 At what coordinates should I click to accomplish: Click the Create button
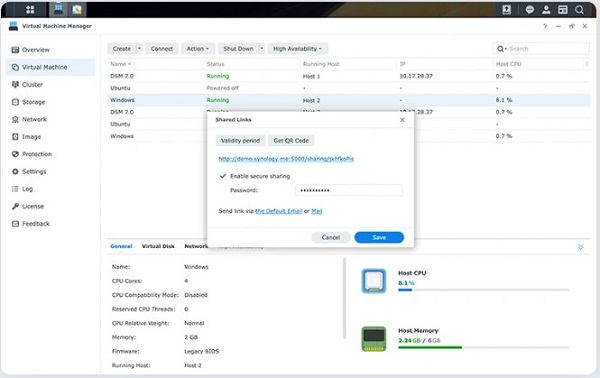tap(122, 49)
